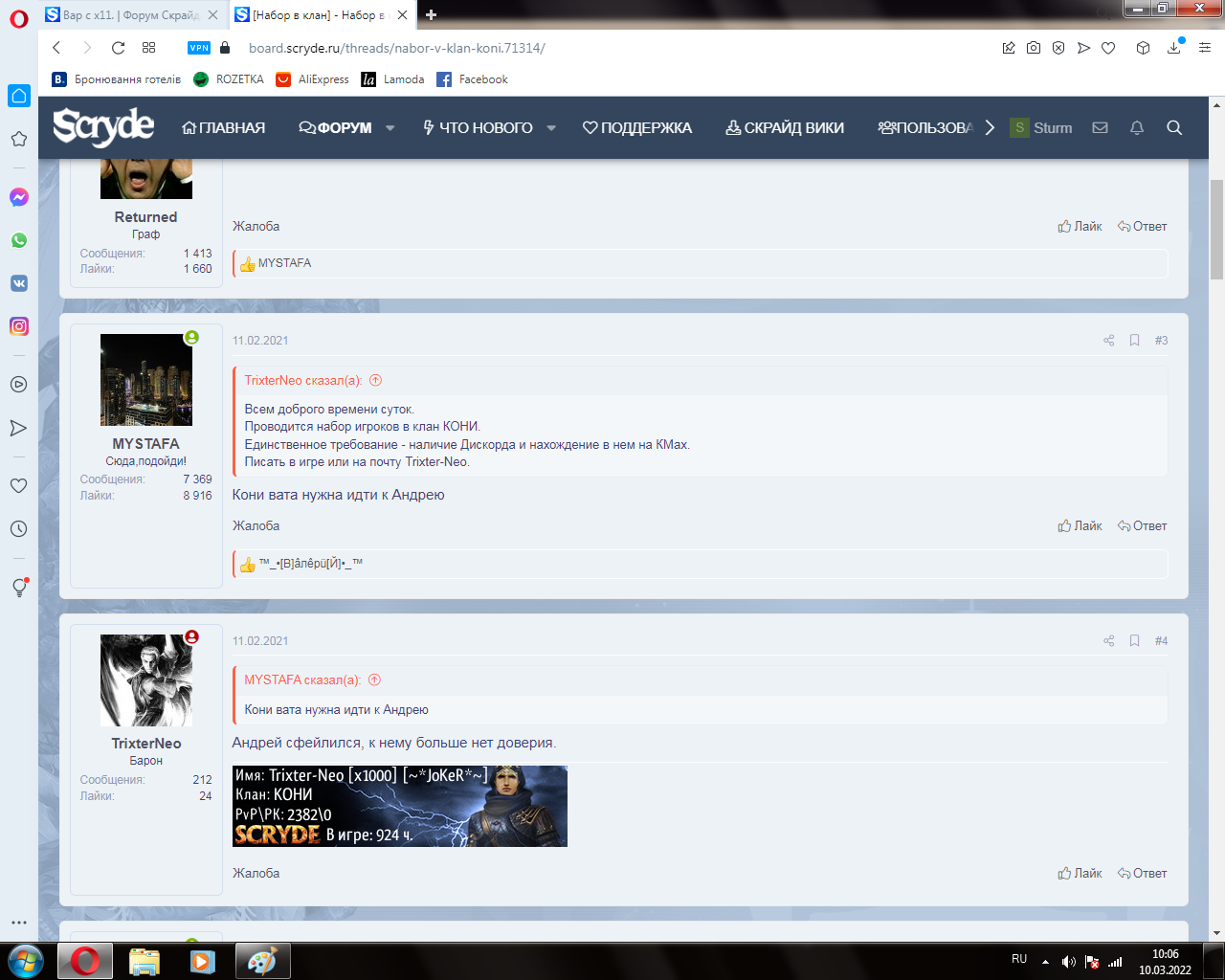Bookmark post #4 with the bookmark icon

pos(1134,641)
